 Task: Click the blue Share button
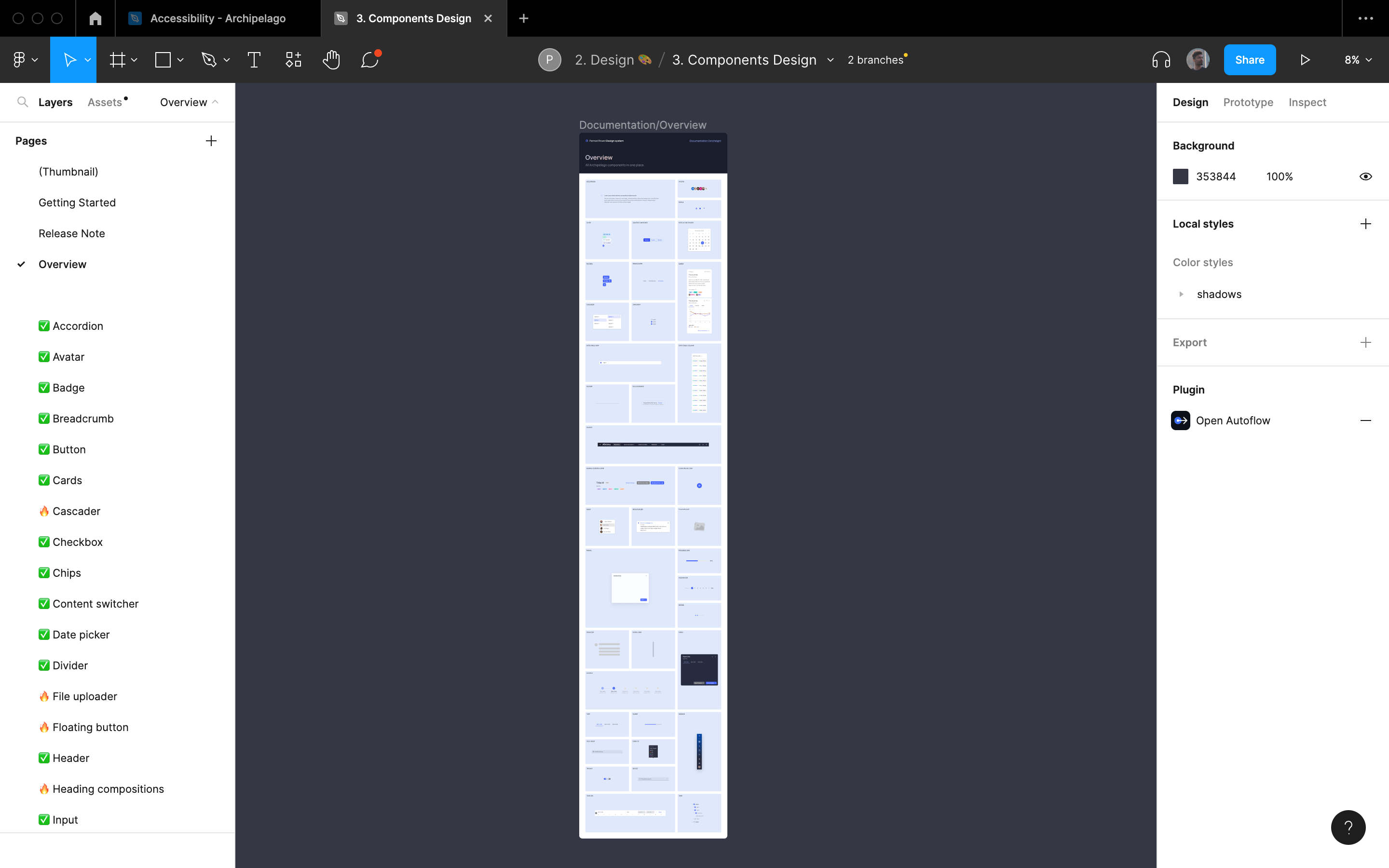1250,60
